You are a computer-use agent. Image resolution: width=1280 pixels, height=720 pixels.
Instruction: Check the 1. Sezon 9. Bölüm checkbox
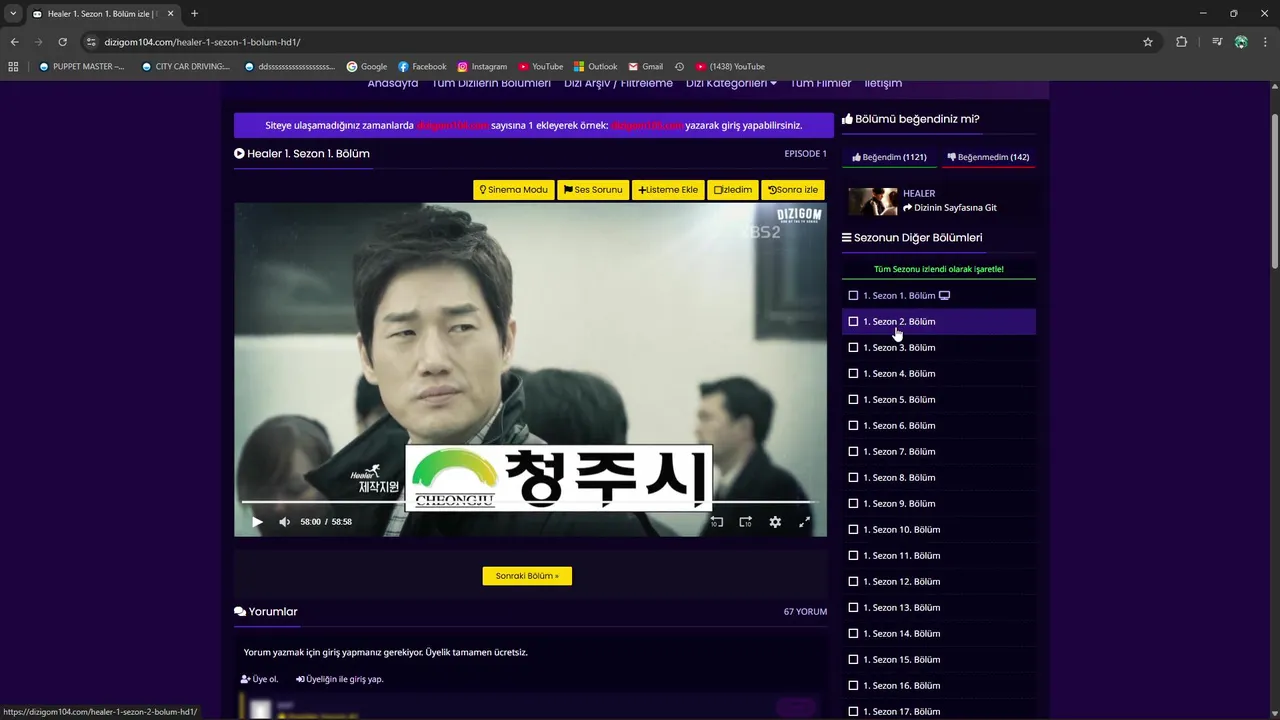tap(853, 504)
